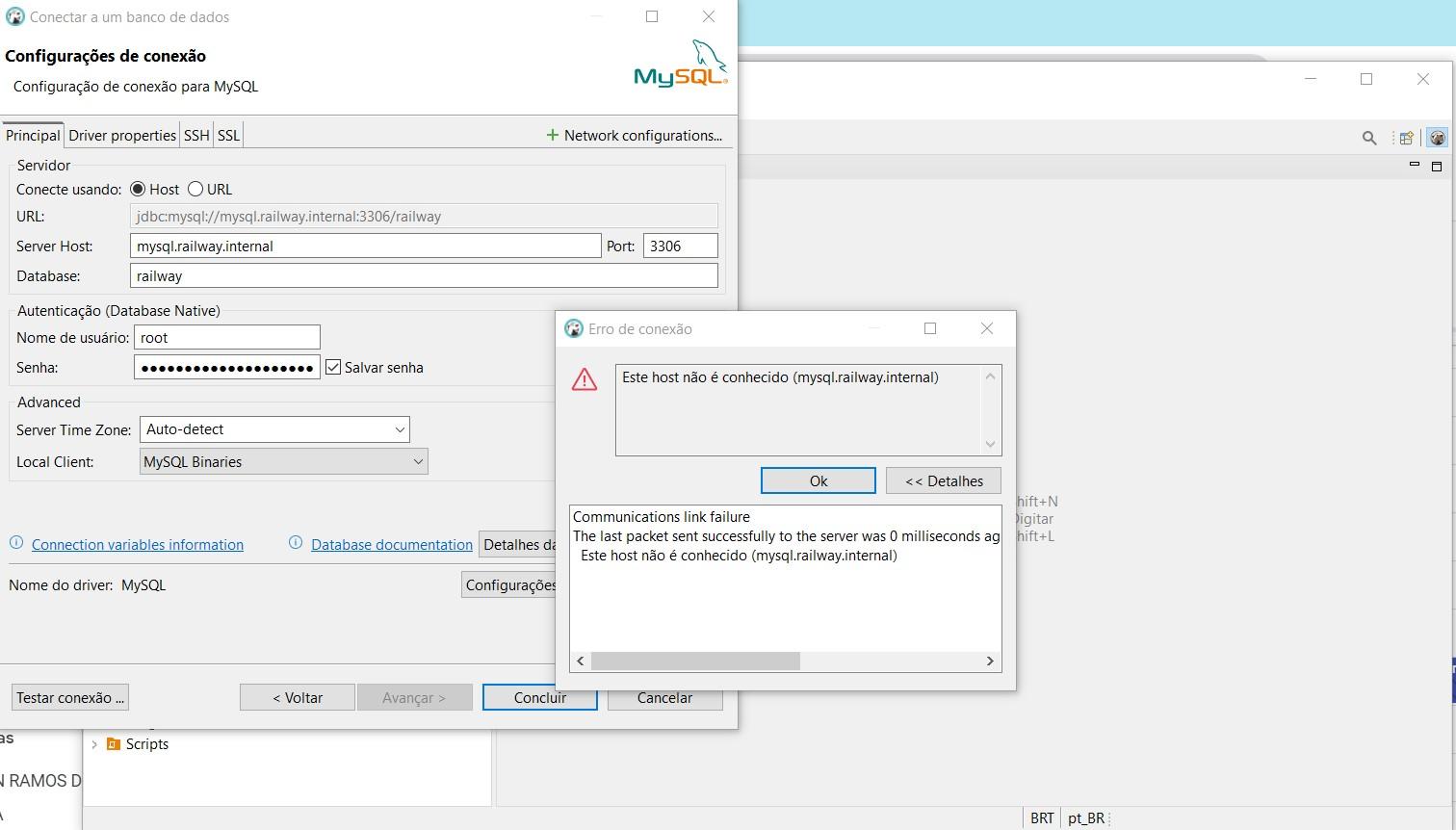The height and width of the screenshot is (830, 1456).
Task: Click the Nome de usuário field
Action: point(227,337)
